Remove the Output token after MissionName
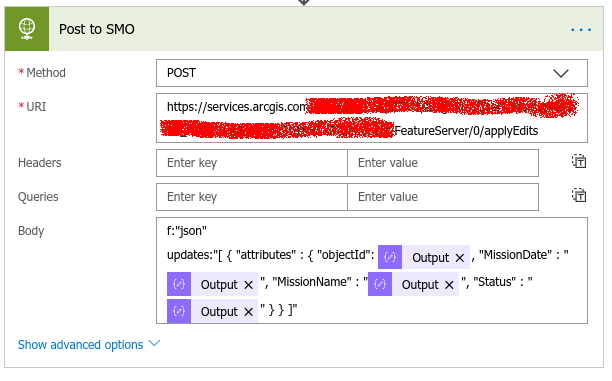 [x=449, y=285]
